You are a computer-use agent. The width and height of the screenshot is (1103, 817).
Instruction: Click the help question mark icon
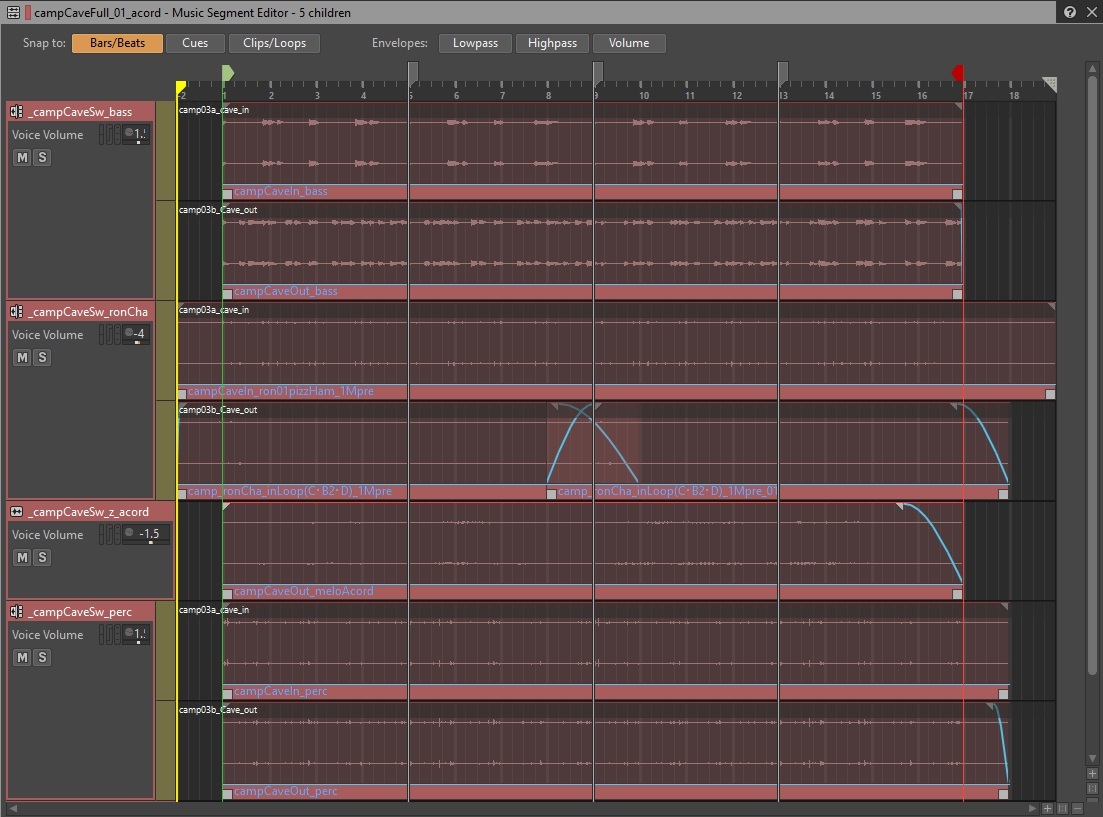[x=1070, y=12]
